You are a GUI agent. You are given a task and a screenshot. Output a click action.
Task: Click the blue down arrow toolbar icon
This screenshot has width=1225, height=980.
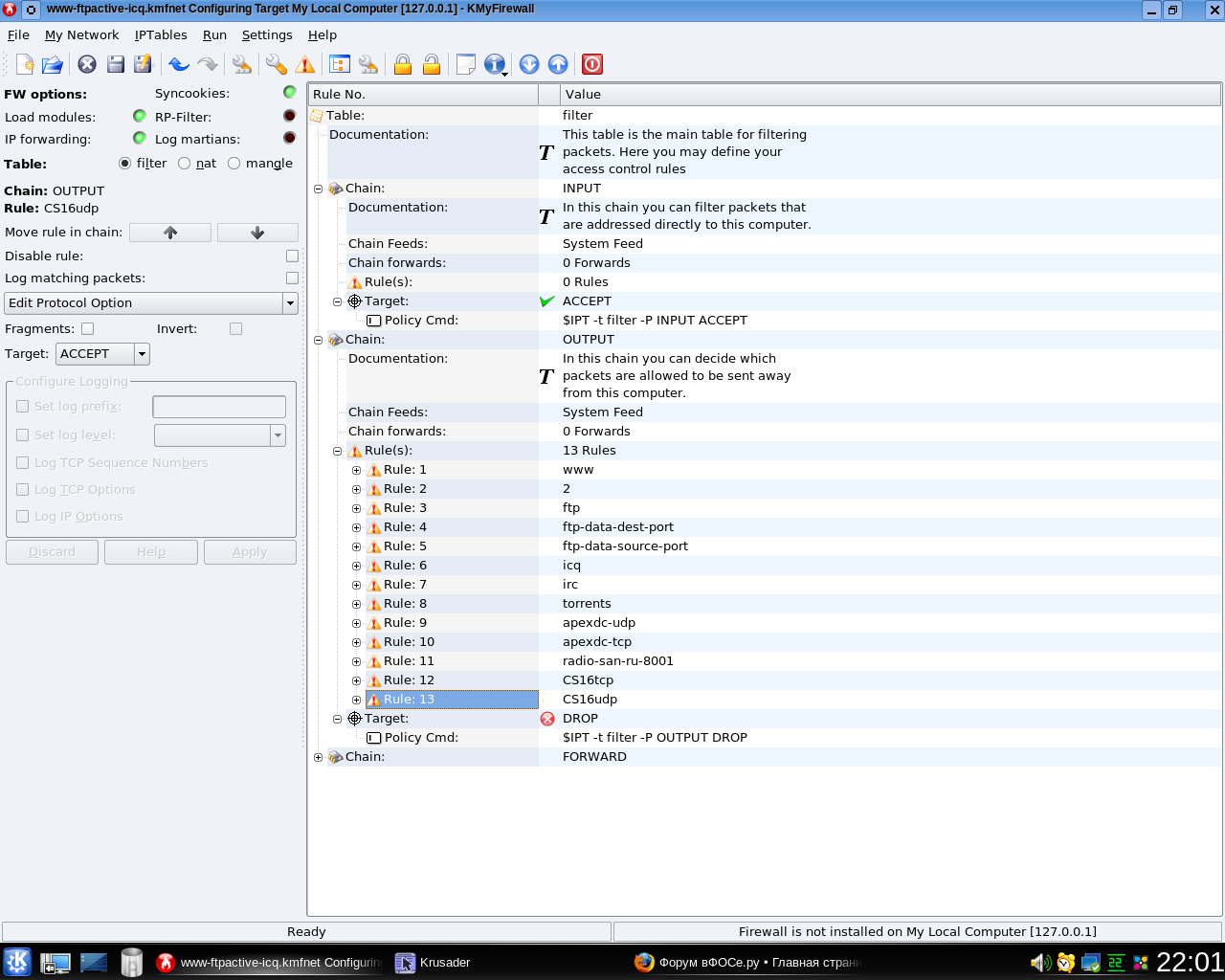(529, 64)
